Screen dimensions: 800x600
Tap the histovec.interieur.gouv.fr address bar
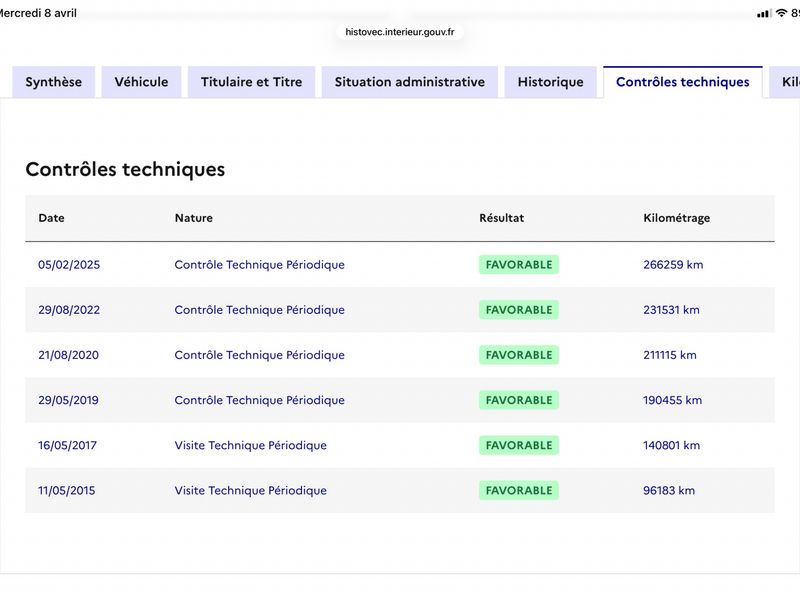[400, 32]
